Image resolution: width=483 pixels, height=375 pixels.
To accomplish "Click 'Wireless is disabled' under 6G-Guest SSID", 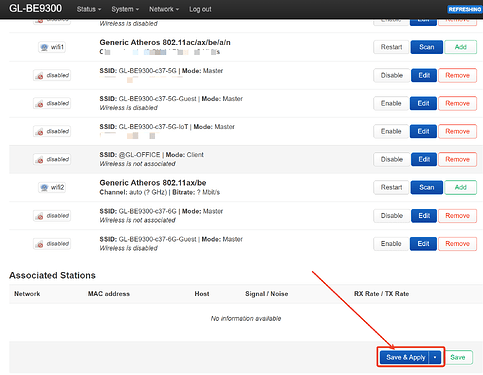I will [x=128, y=248].
